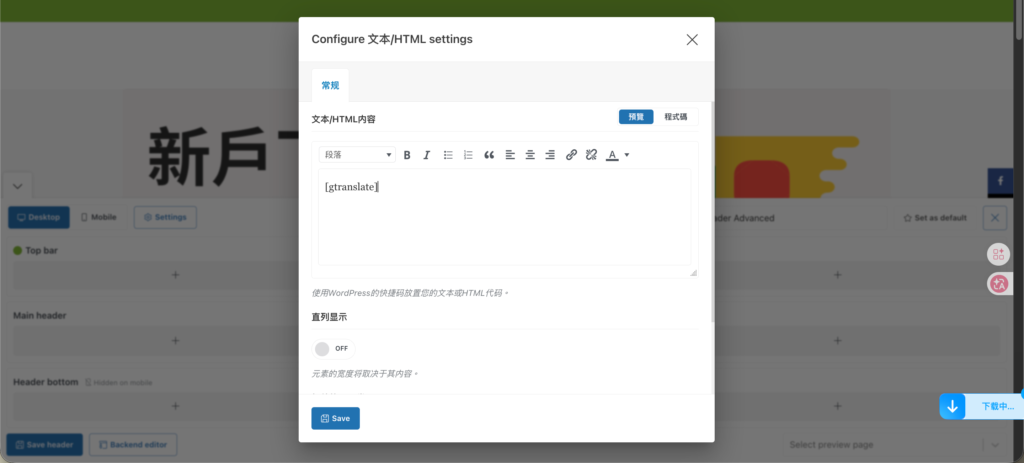This screenshot has height=463, width=1024.
Task: Click the text color A icon
Action: click(x=612, y=155)
